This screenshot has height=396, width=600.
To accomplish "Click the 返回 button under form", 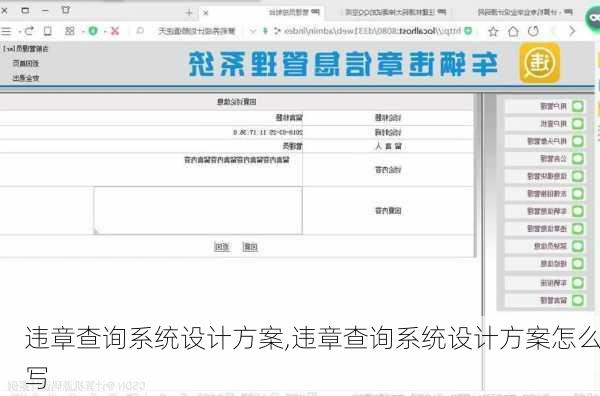I will click(x=222, y=247).
